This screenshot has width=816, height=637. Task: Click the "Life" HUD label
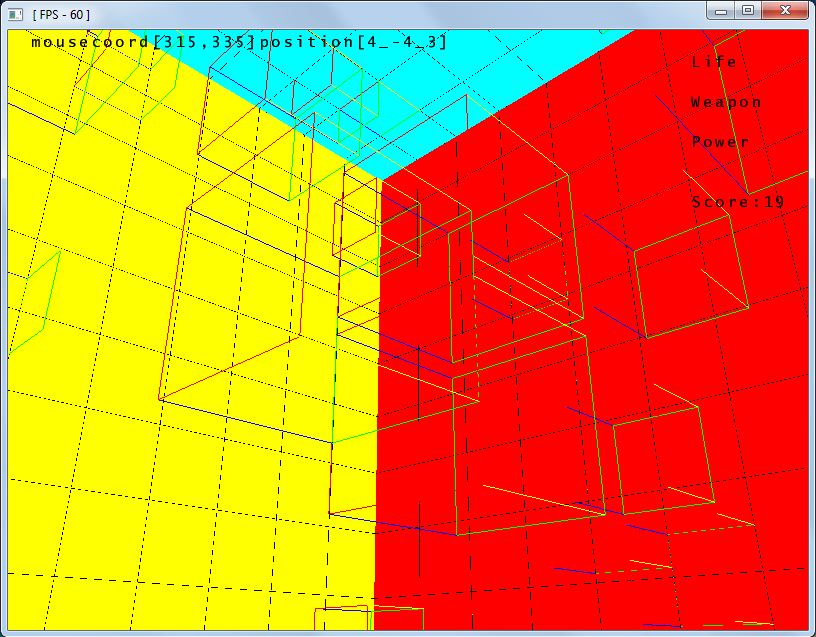714,62
